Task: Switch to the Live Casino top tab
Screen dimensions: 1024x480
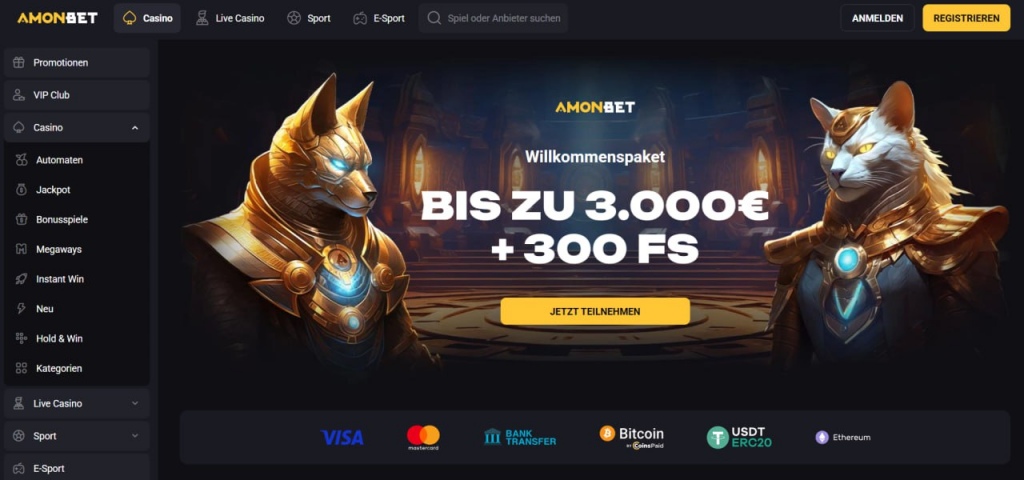Action: (x=230, y=18)
